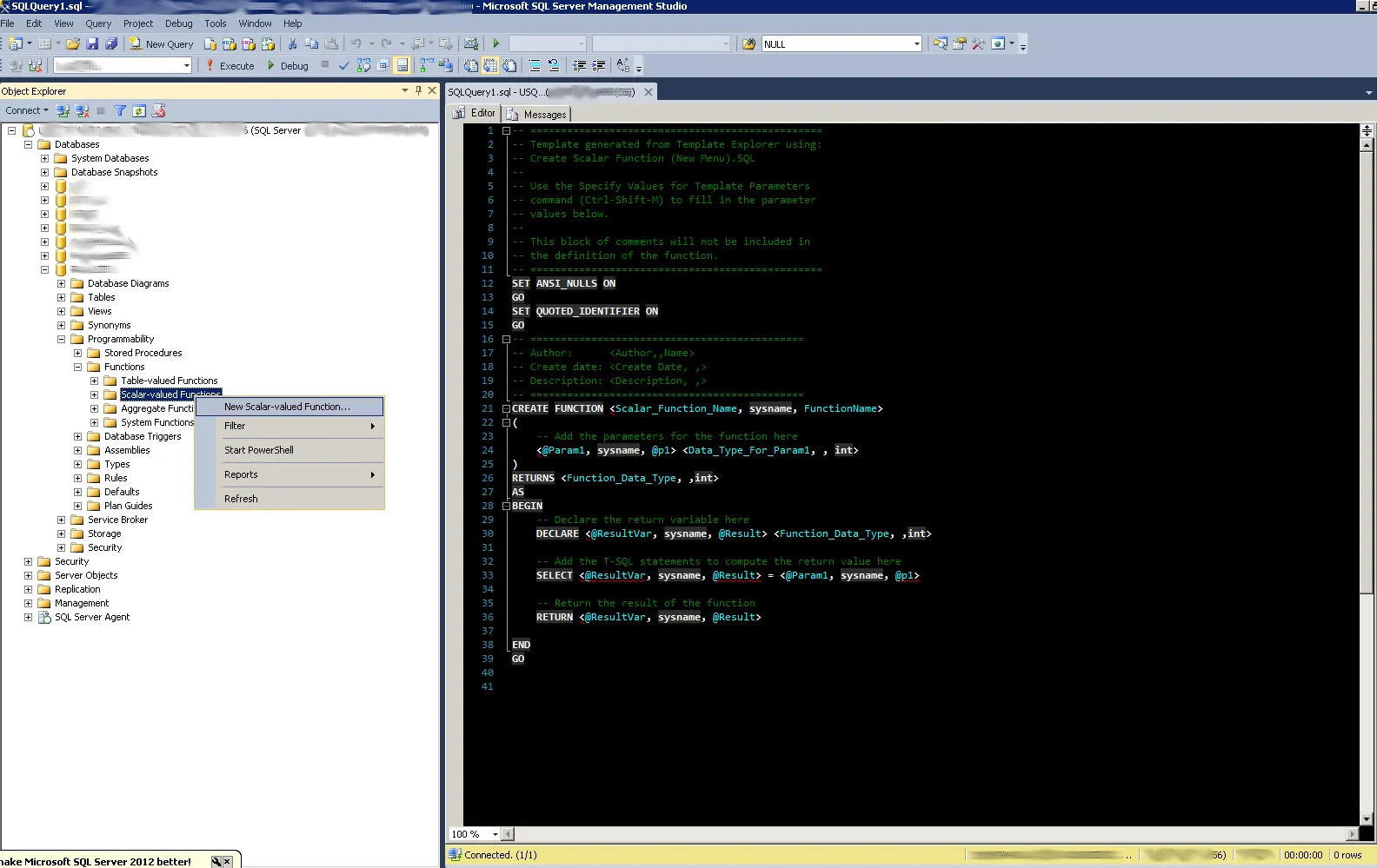Screen dimensions: 1377x868
Task: Click the Save icon in the toolbar
Action: (92, 43)
